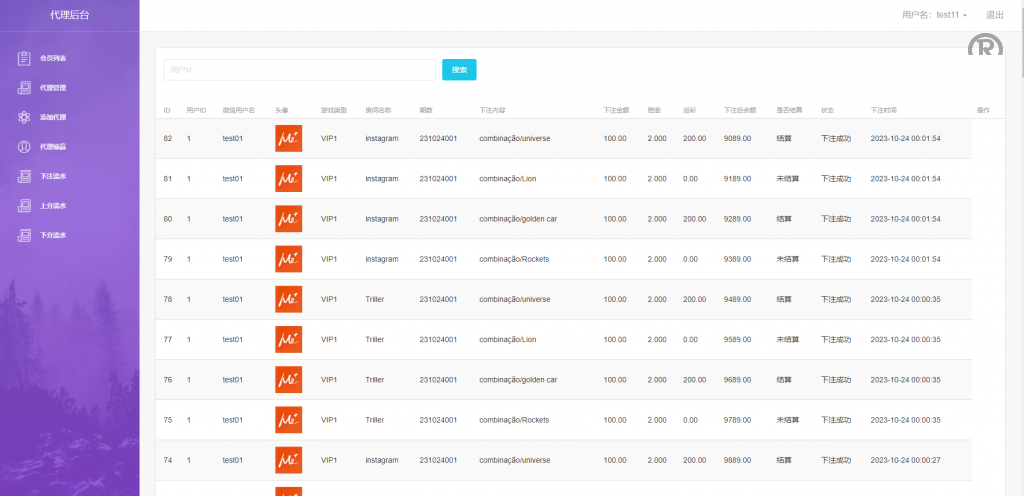Click the 代理输赢 circular icon
The image size is (1024, 496).
pos(24,147)
